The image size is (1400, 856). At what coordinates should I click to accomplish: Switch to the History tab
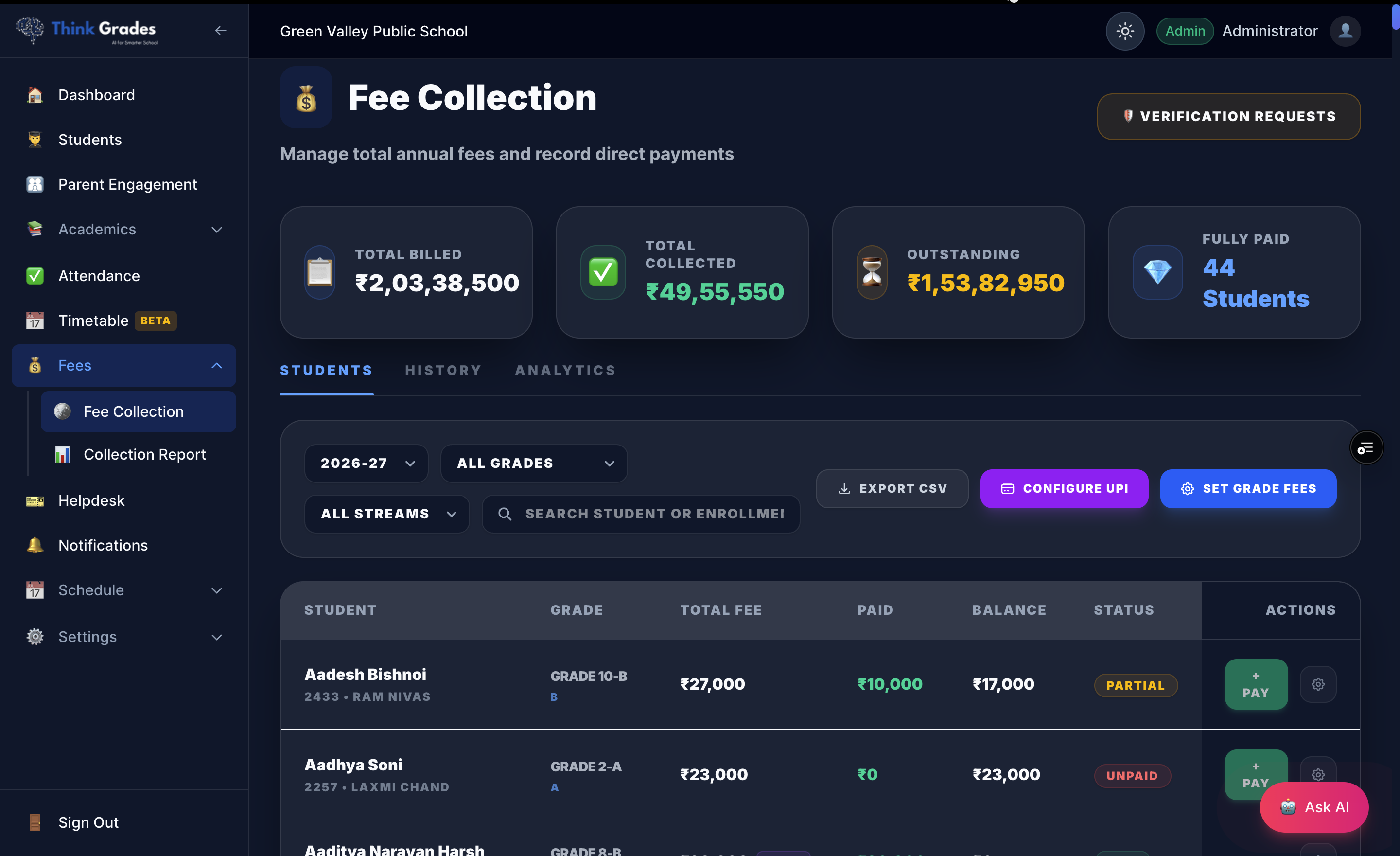point(443,371)
